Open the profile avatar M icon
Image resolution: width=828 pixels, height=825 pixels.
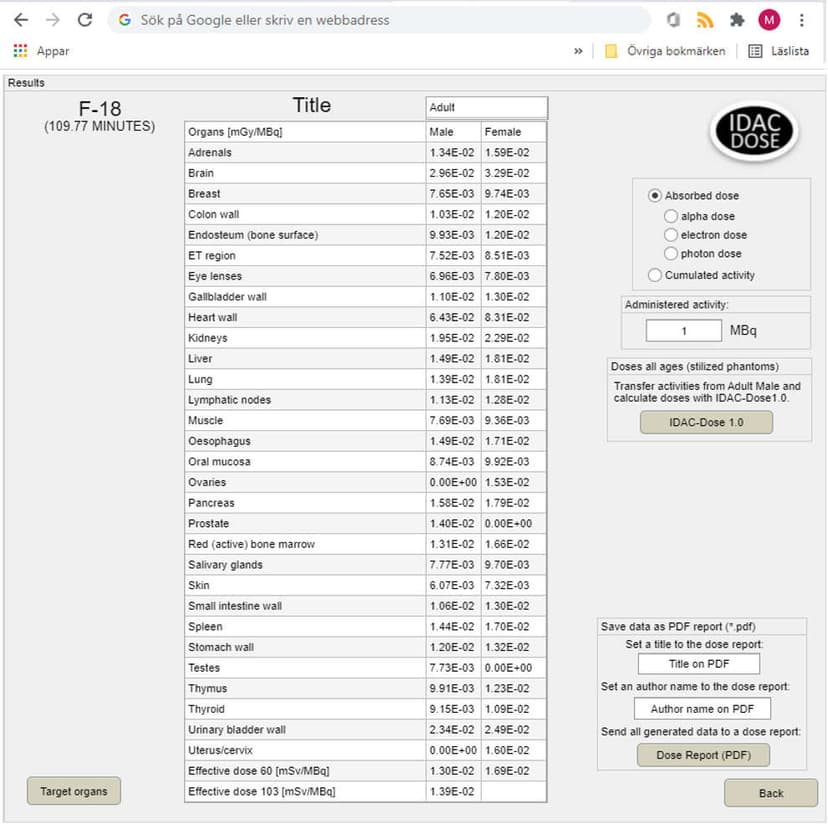tap(769, 20)
